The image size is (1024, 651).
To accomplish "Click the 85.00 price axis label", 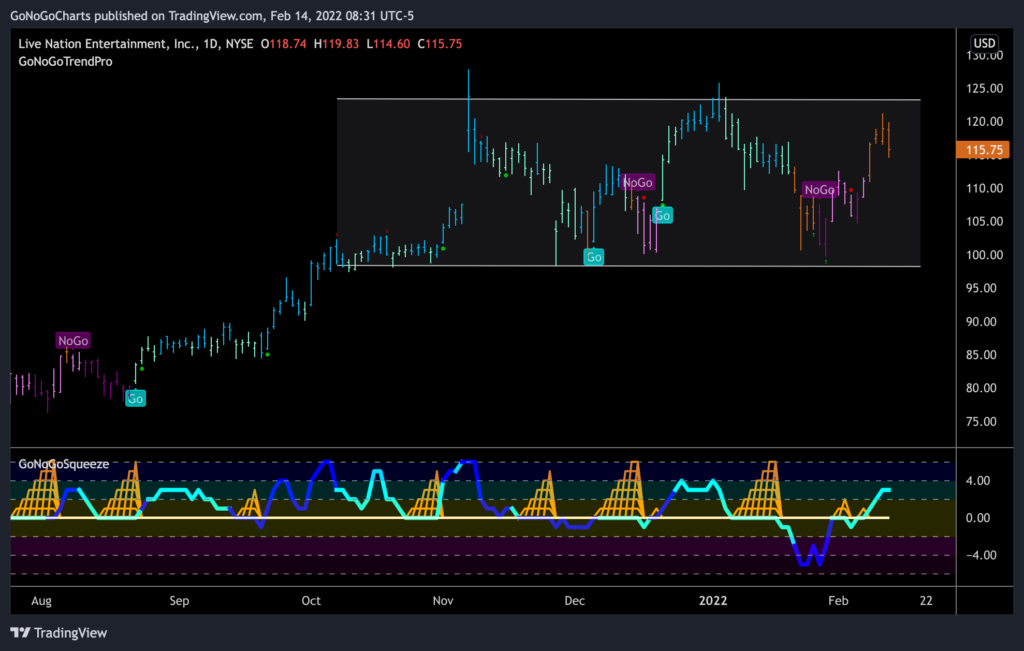I will pos(982,355).
